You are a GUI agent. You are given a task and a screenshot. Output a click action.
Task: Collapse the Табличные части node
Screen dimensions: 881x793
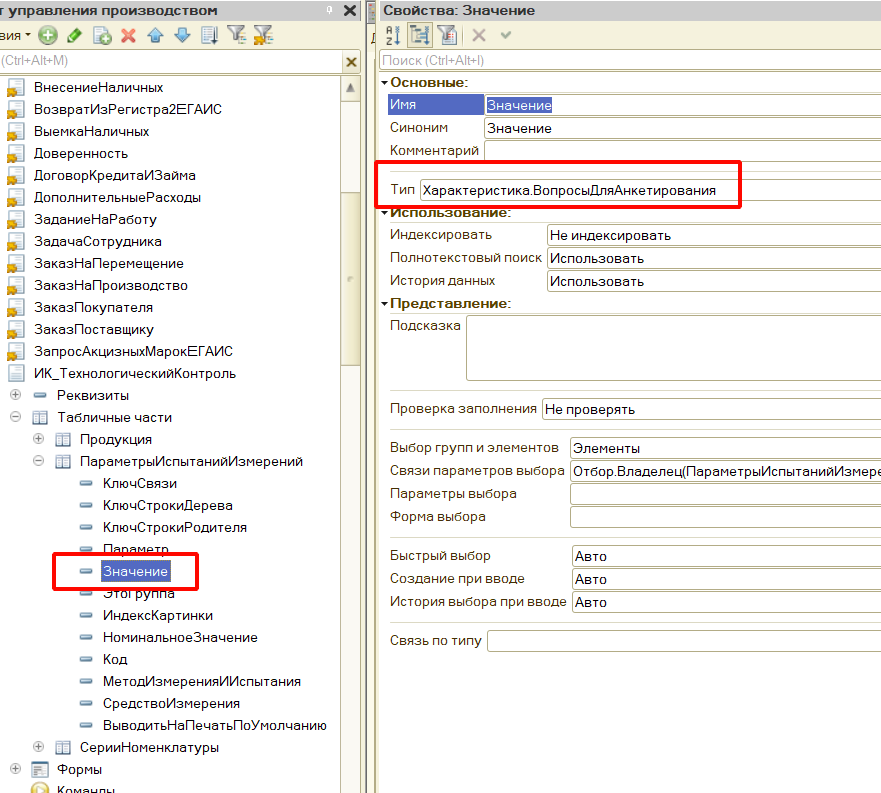point(15,417)
